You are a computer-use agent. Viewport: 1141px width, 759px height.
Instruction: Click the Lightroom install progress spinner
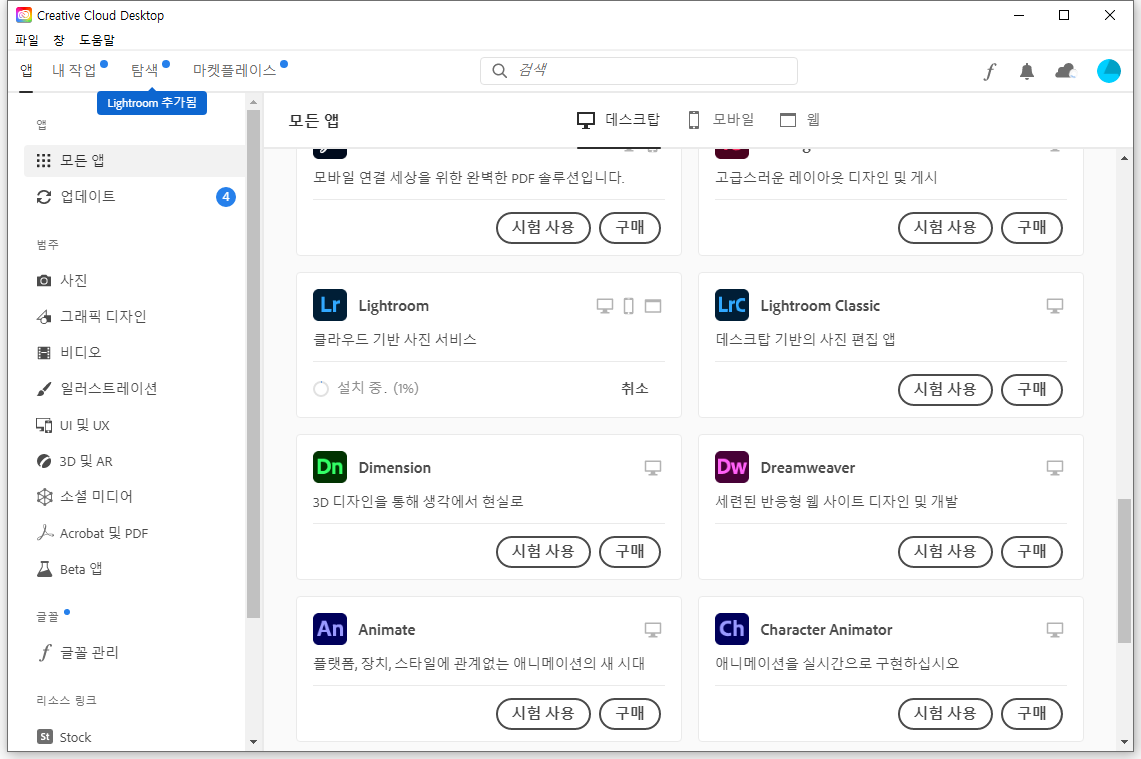tap(321, 389)
